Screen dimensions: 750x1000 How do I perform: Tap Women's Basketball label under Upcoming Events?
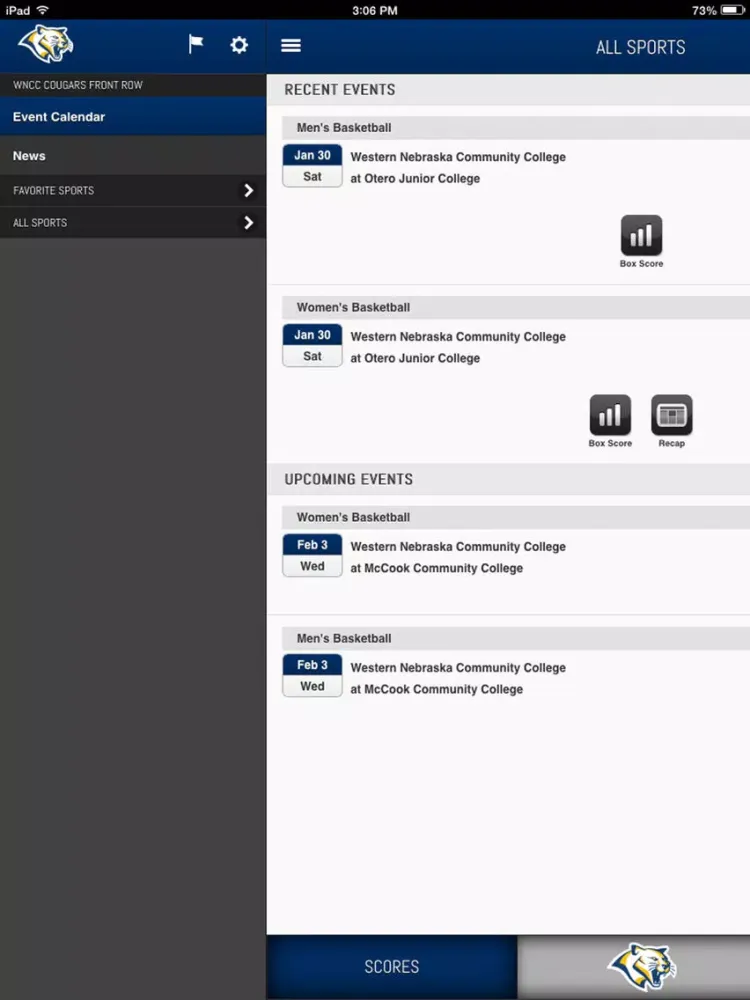[x=353, y=517]
